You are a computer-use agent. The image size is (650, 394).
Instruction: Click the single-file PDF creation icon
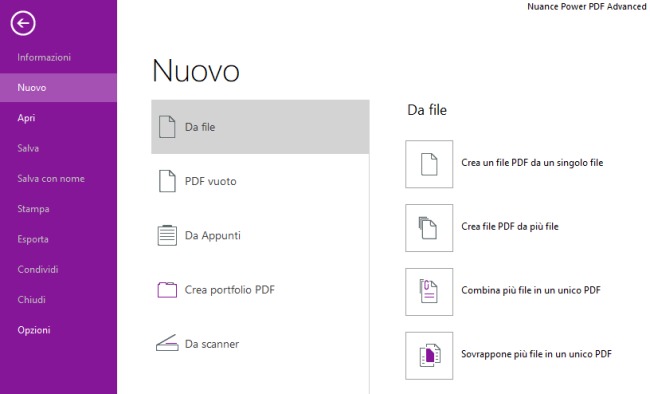(429, 164)
